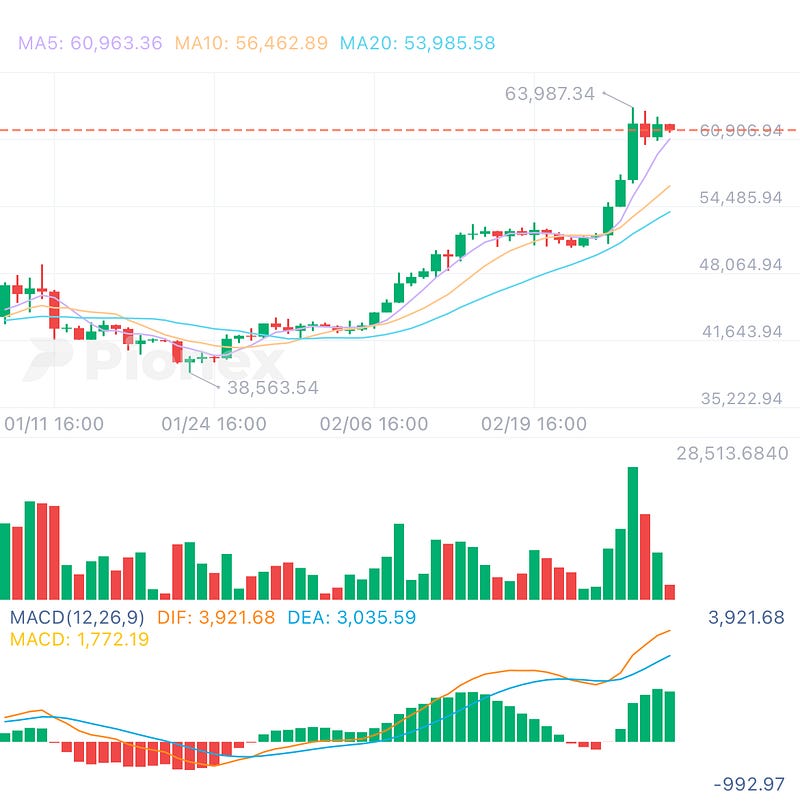
Task: Select the 54,485.94 price axis label
Action: tap(741, 198)
